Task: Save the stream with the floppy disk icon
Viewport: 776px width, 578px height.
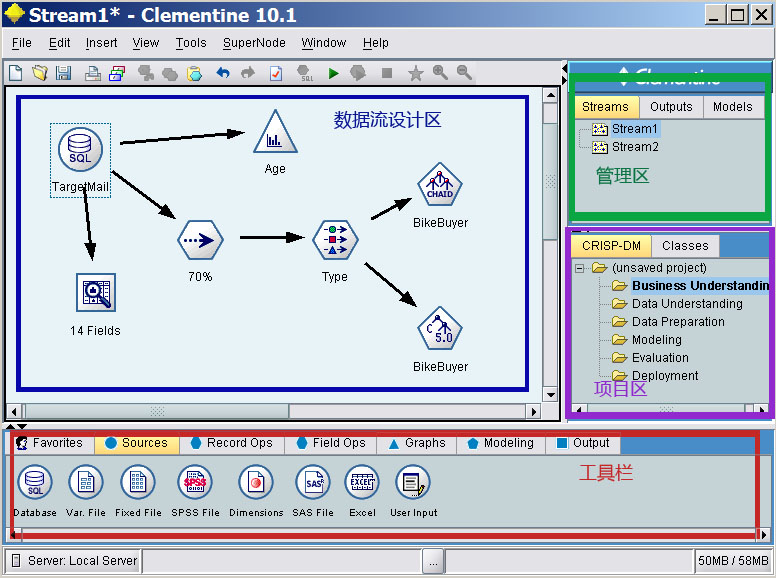Action: click(63, 73)
